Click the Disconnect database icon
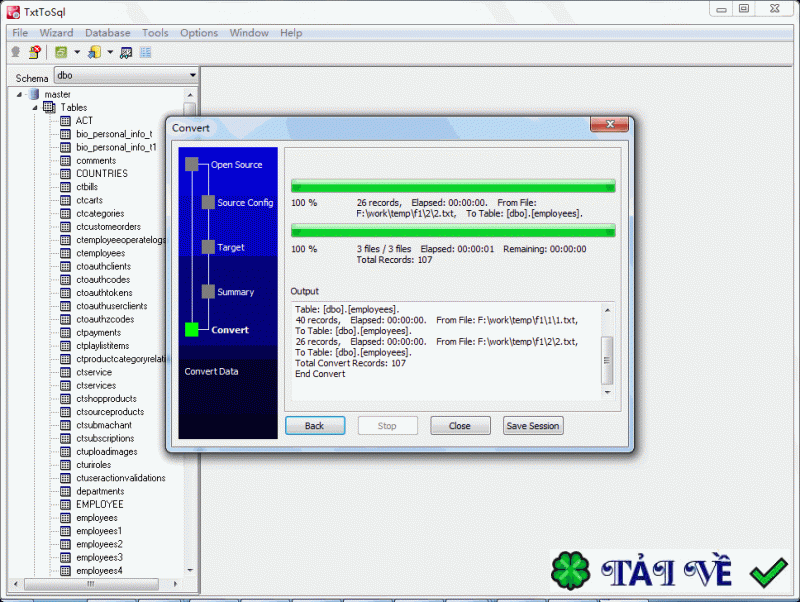The height and width of the screenshot is (602, 800). pos(35,51)
